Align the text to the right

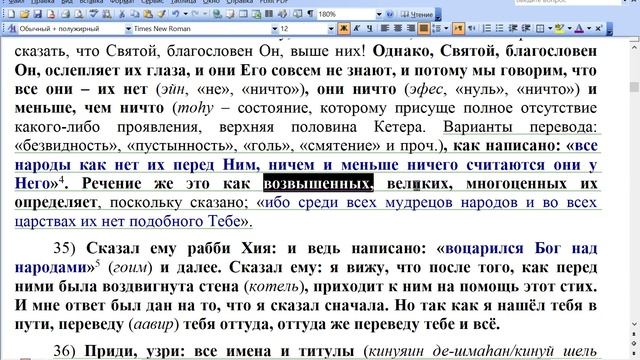click(x=411, y=28)
